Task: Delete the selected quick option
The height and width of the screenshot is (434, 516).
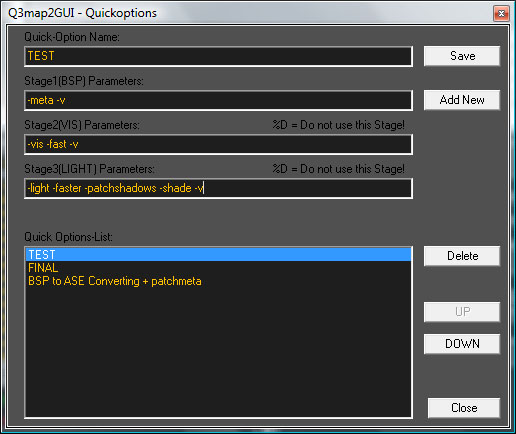Action: click(462, 256)
